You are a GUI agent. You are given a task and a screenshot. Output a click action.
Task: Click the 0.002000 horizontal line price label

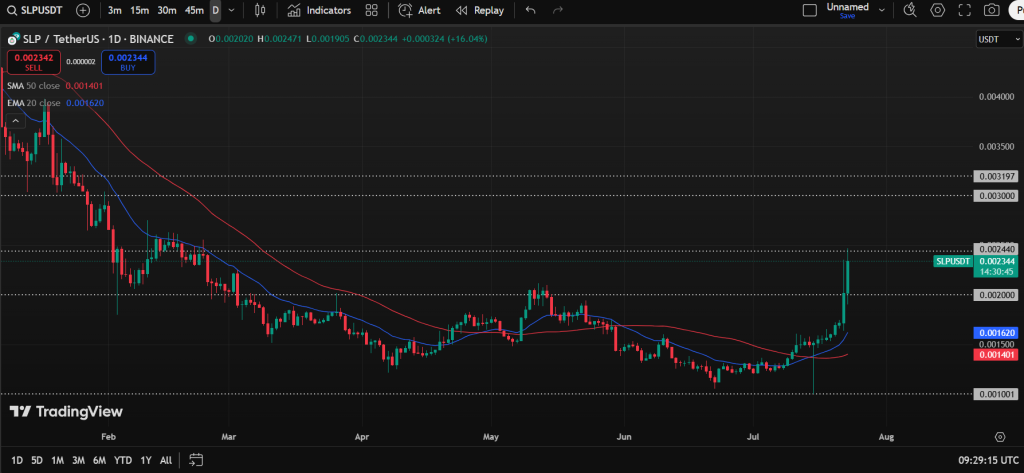(995, 295)
